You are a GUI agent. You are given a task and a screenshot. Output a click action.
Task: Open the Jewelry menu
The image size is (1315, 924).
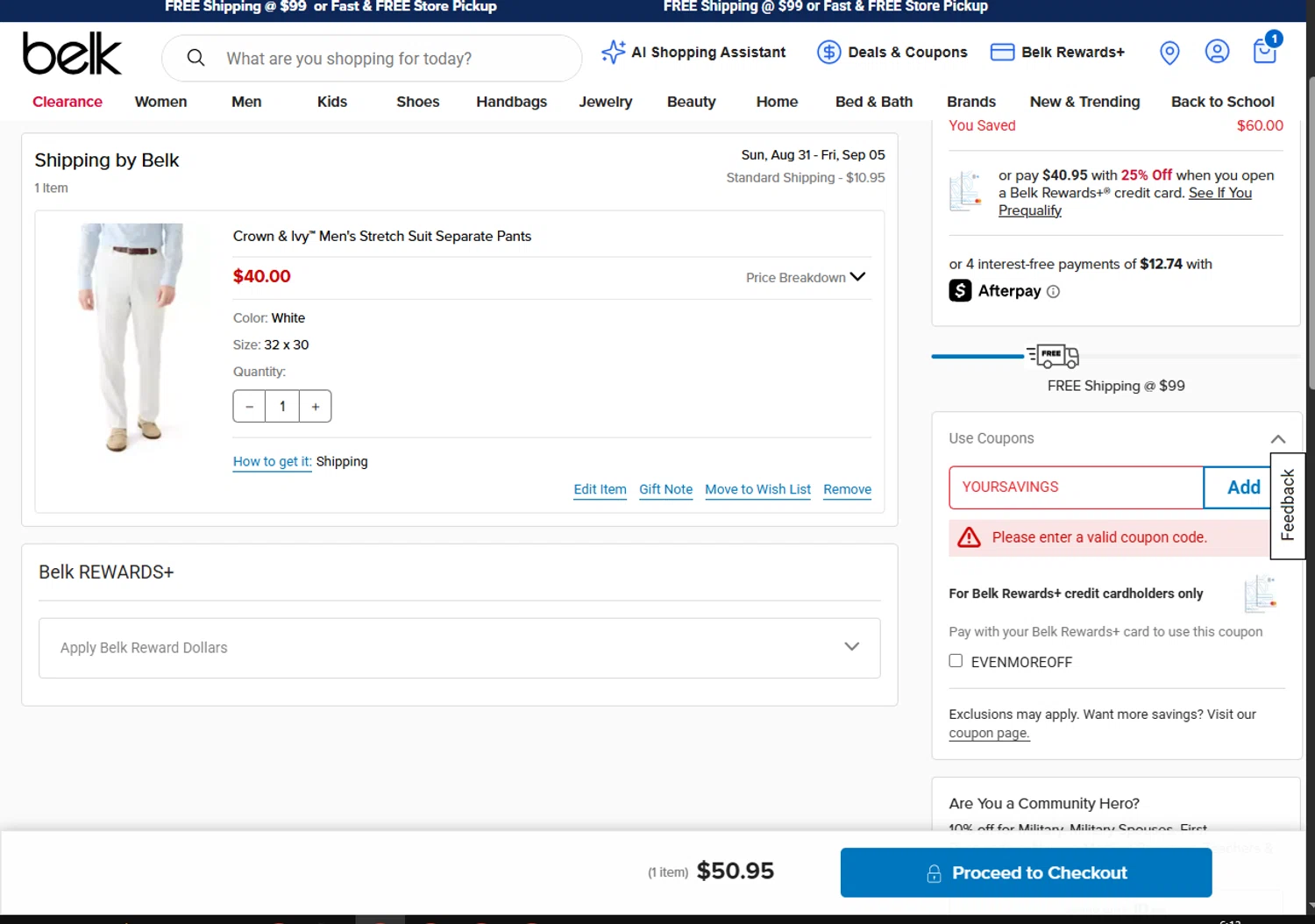(606, 102)
